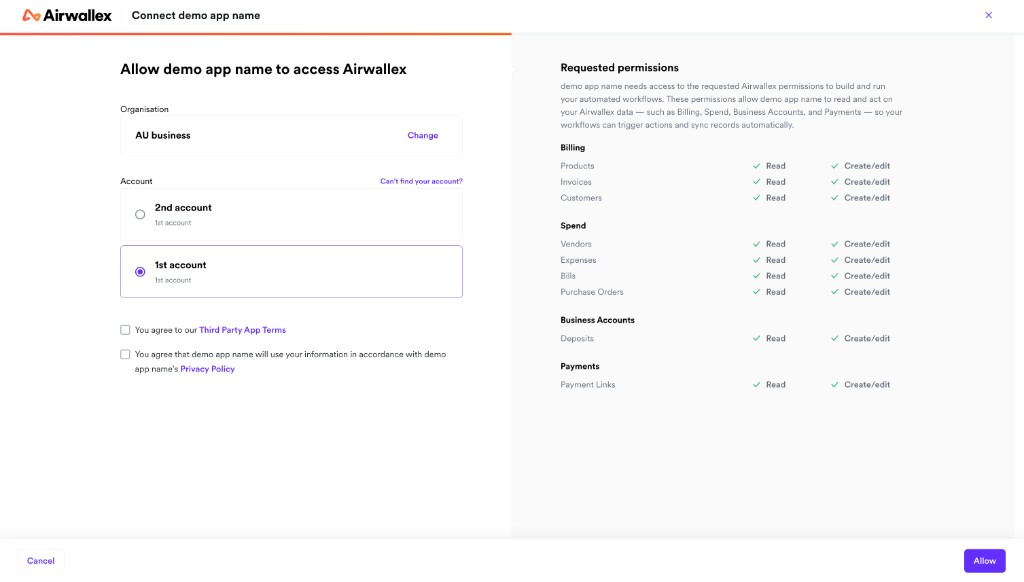Viewport: 1024px width, 582px height.
Task: Click the 'Expenses' permission label
Action: pos(578,260)
